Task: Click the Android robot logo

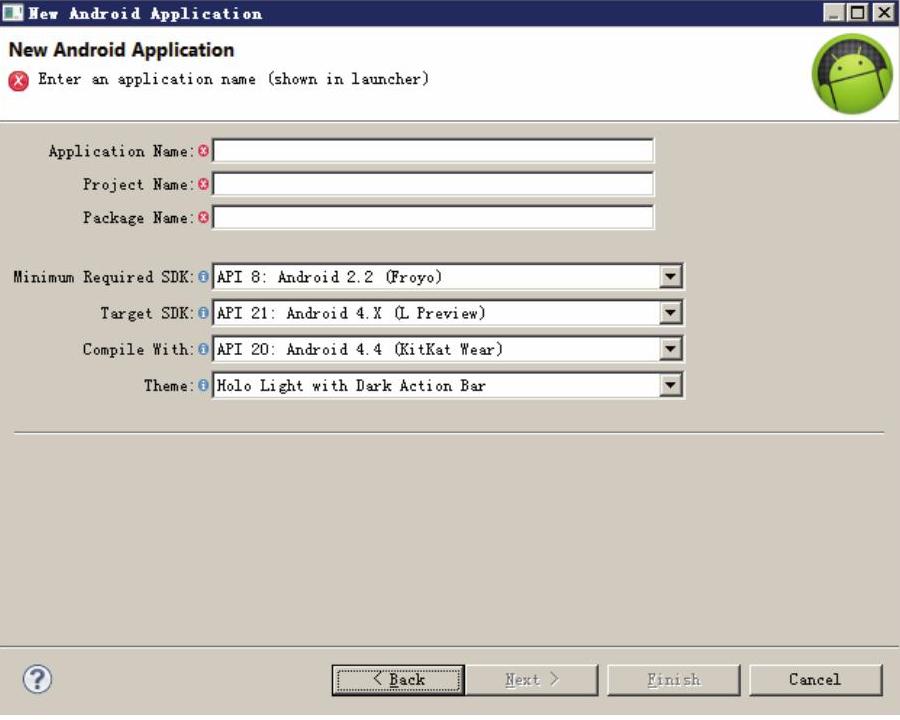Action: click(852, 74)
